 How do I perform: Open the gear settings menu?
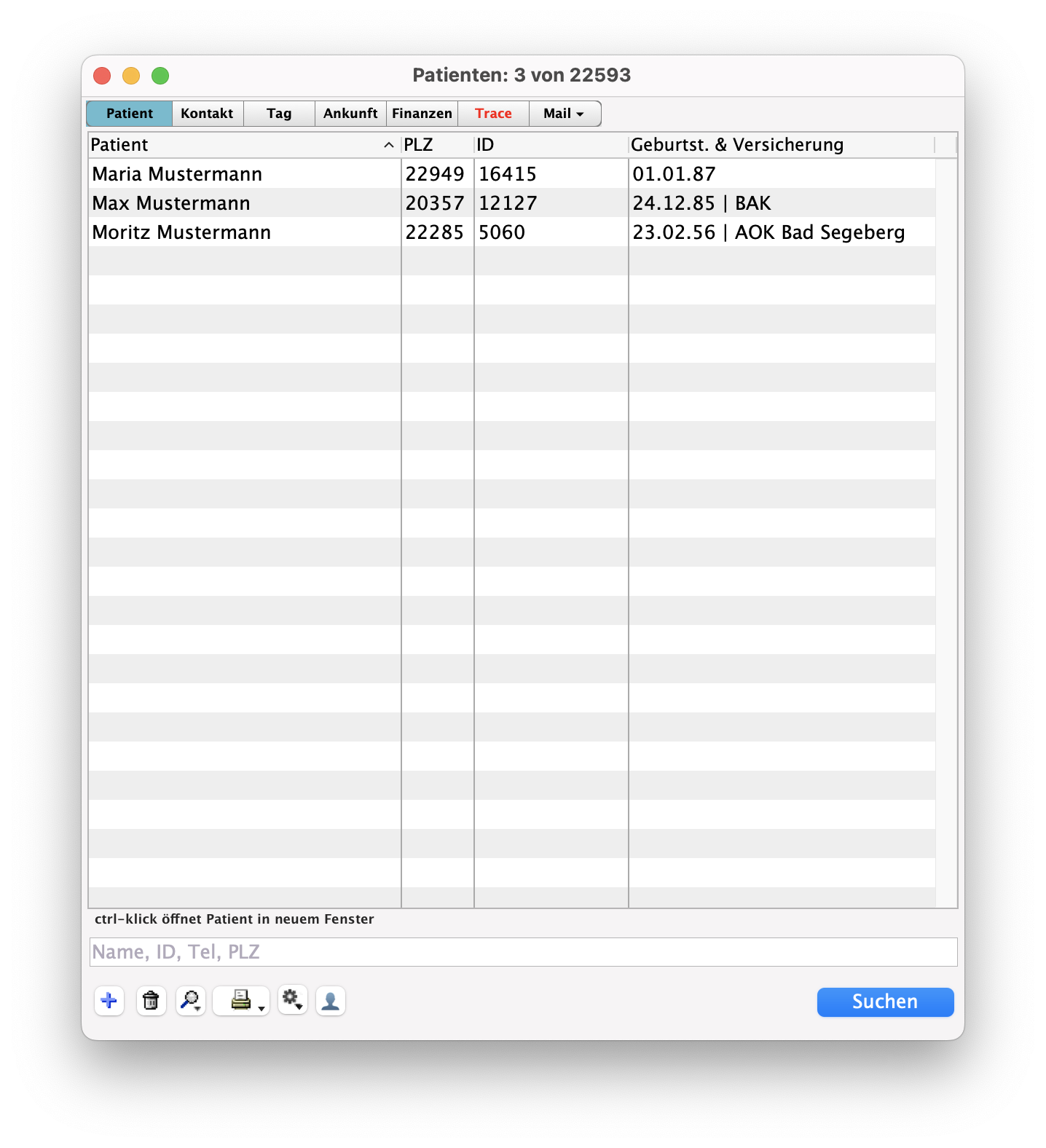(x=292, y=1000)
